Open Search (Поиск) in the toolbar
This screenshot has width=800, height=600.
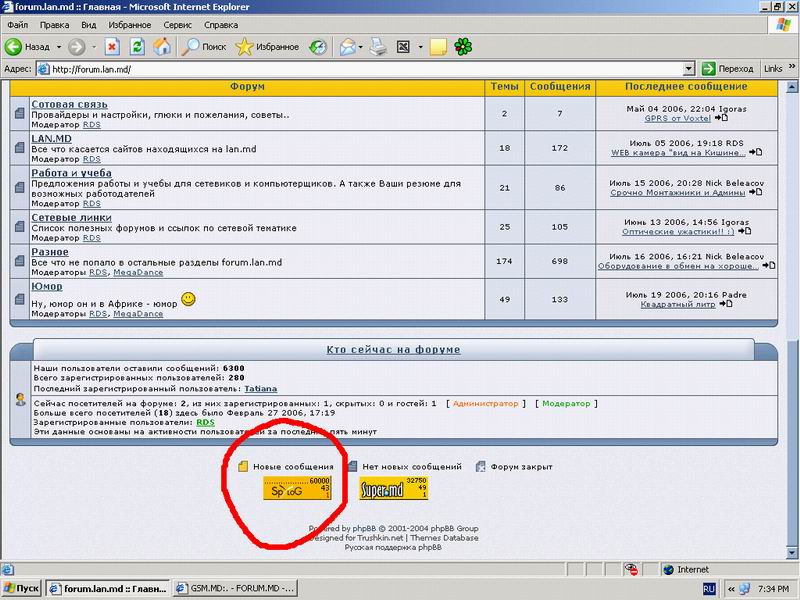[x=203, y=46]
